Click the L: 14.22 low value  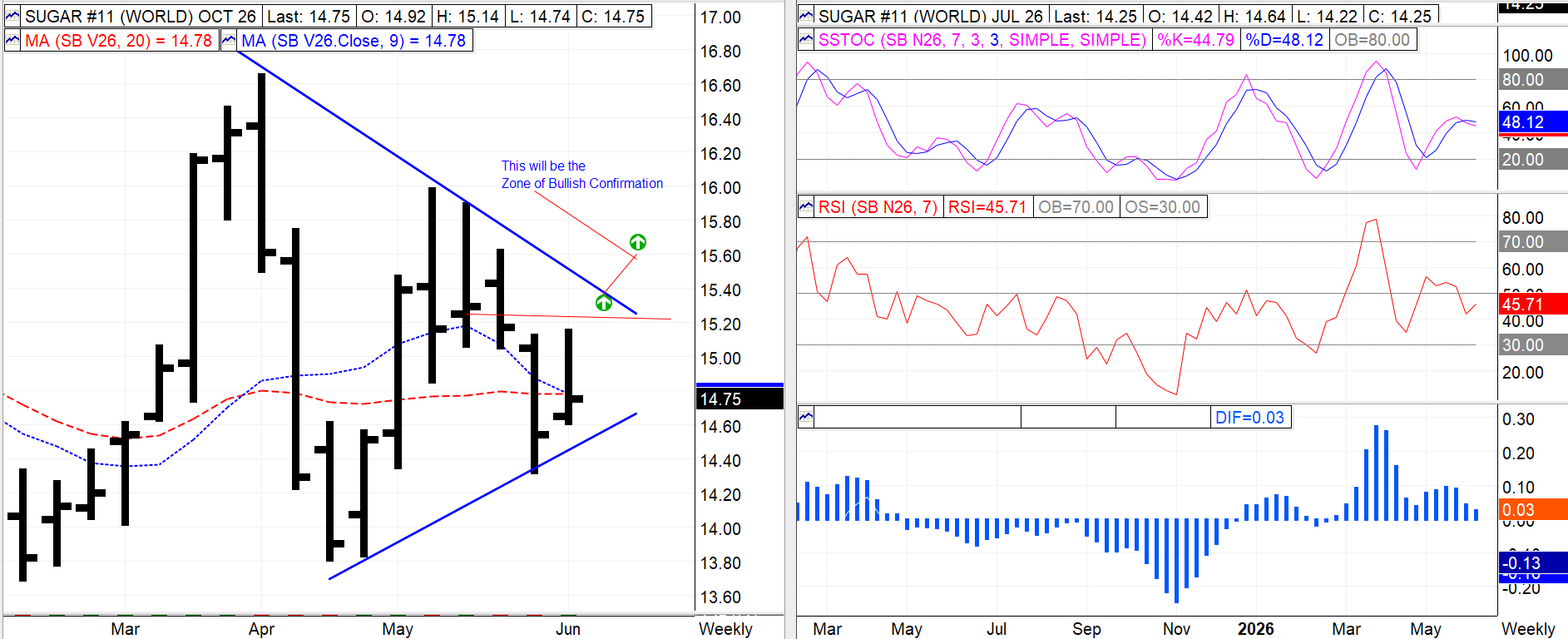(1327, 16)
